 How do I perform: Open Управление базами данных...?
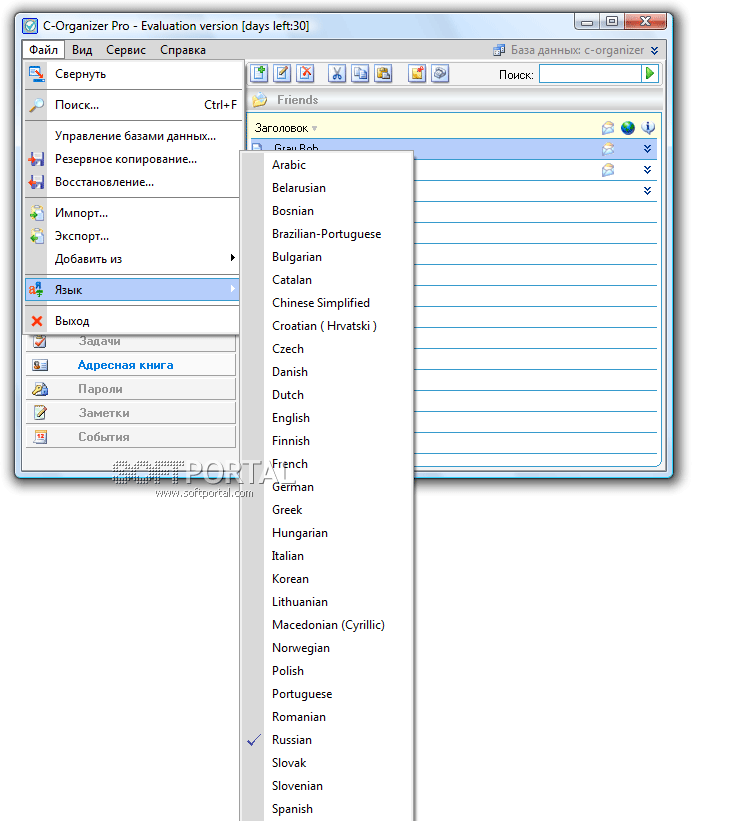click(x=132, y=136)
